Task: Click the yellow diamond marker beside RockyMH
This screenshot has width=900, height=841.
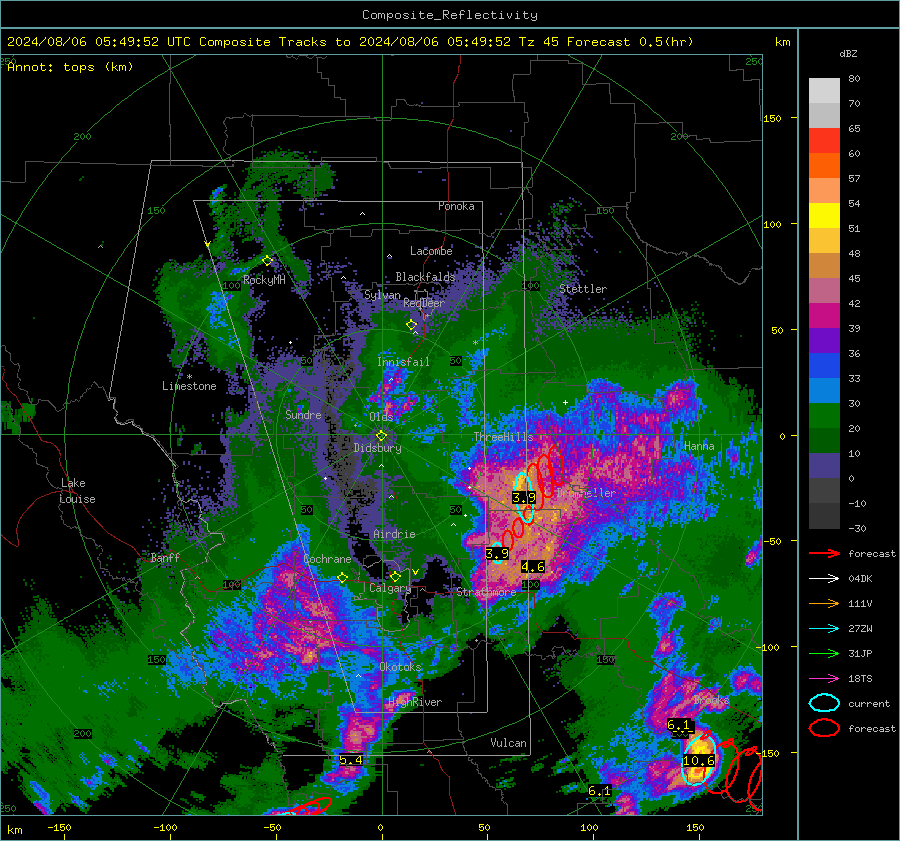Action: coord(267,261)
